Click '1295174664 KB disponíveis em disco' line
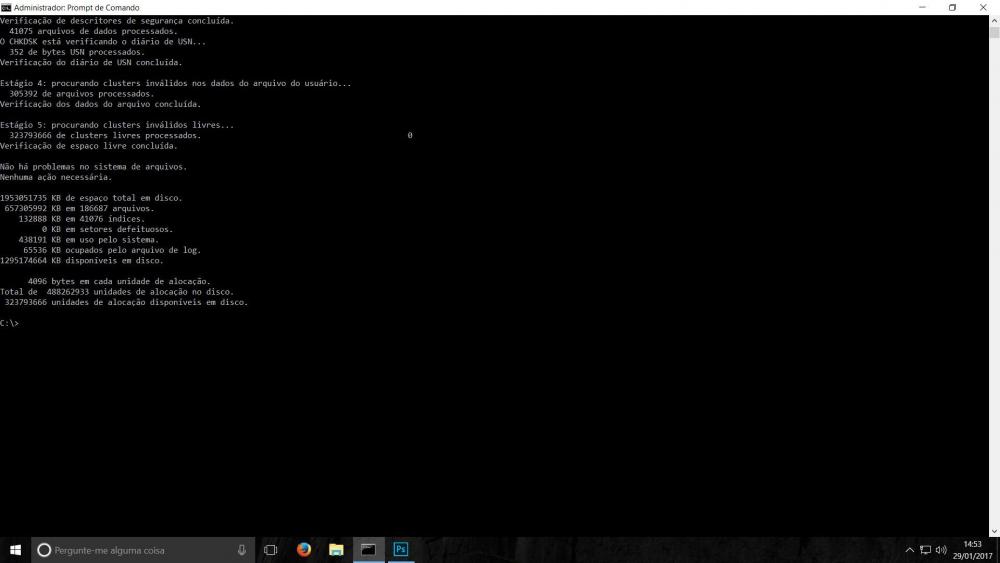Image resolution: width=1000 pixels, height=563 pixels. [x=82, y=260]
